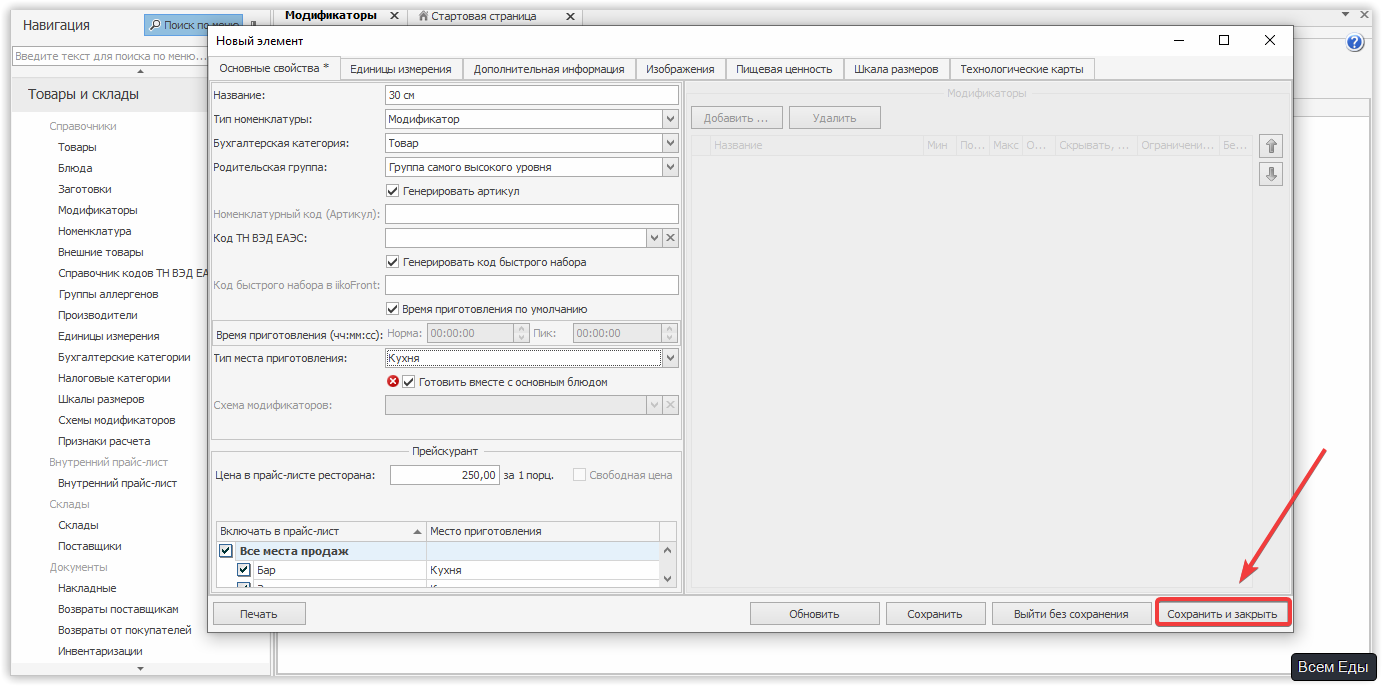Open Блюда in navigation
The image size is (1382, 686).
coord(75,168)
